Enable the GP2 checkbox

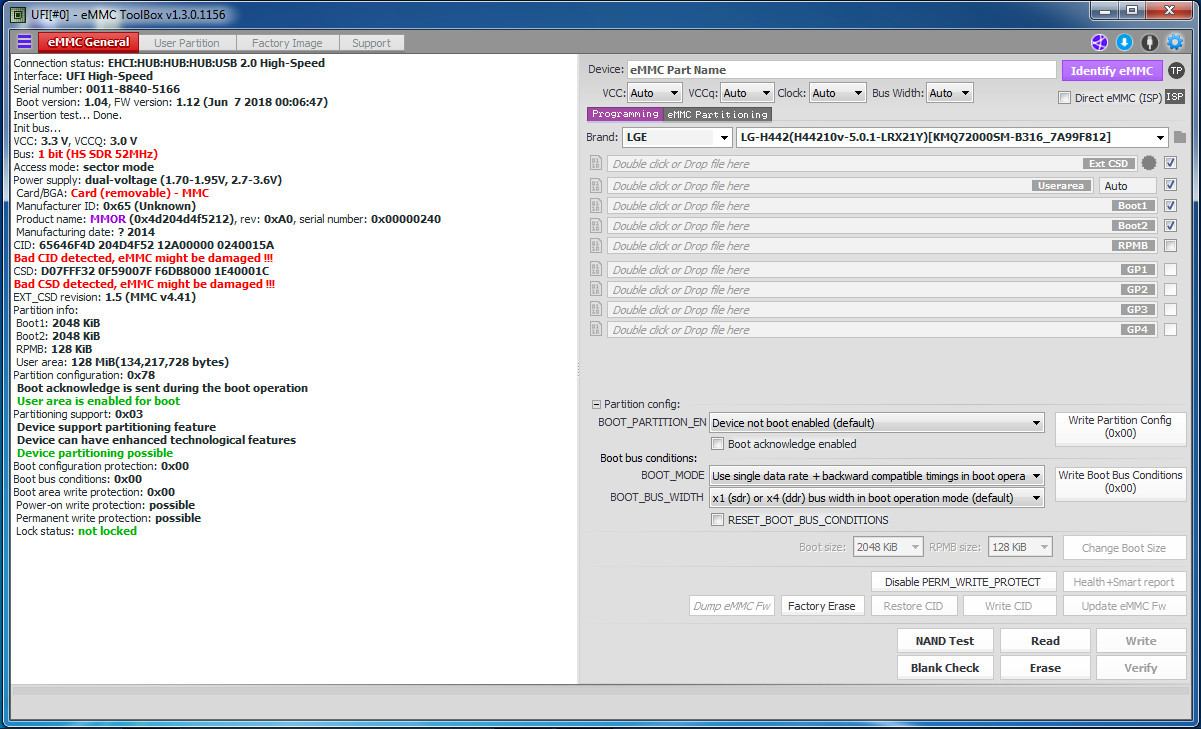pos(1170,289)
